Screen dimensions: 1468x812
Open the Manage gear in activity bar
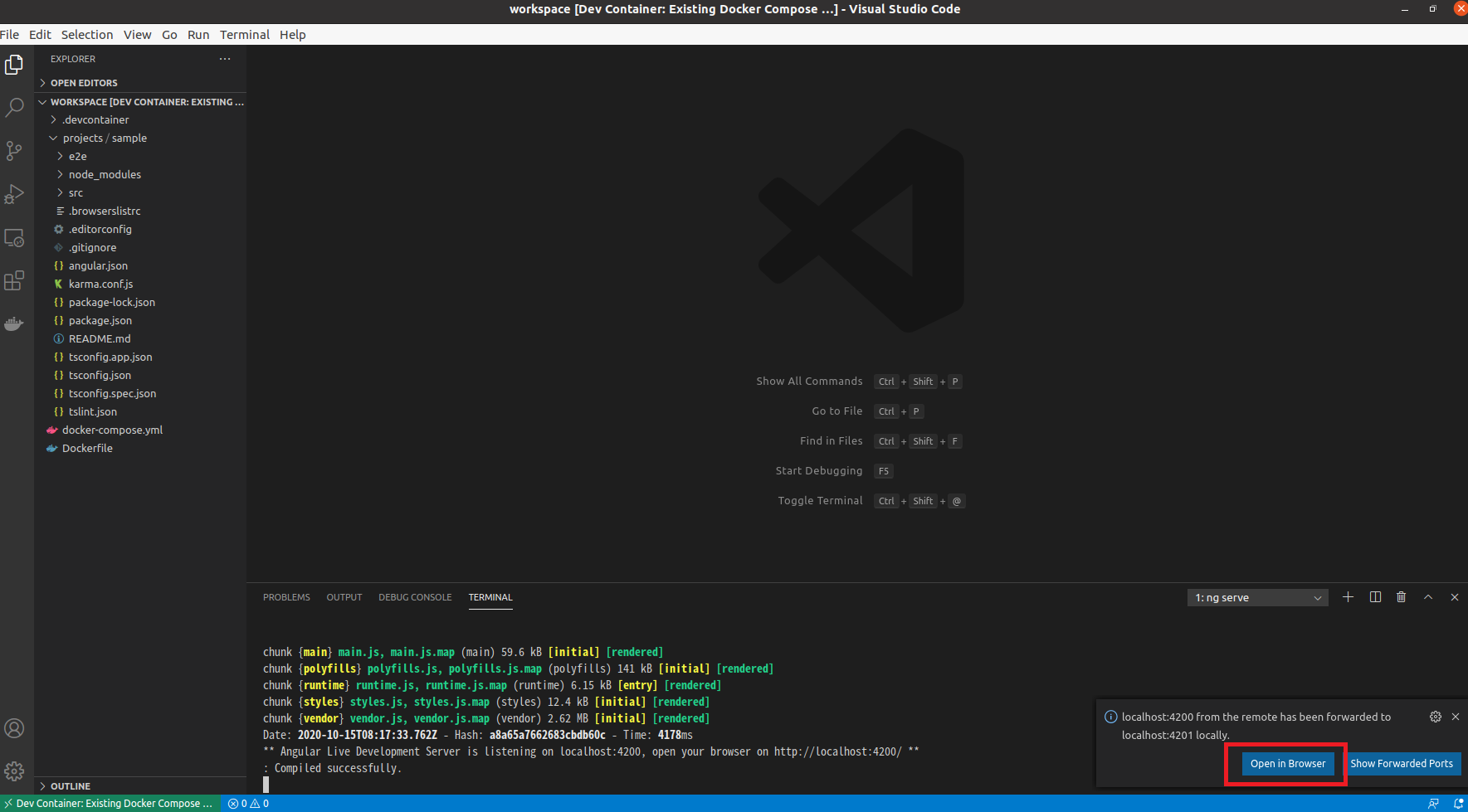coord(14,771)
